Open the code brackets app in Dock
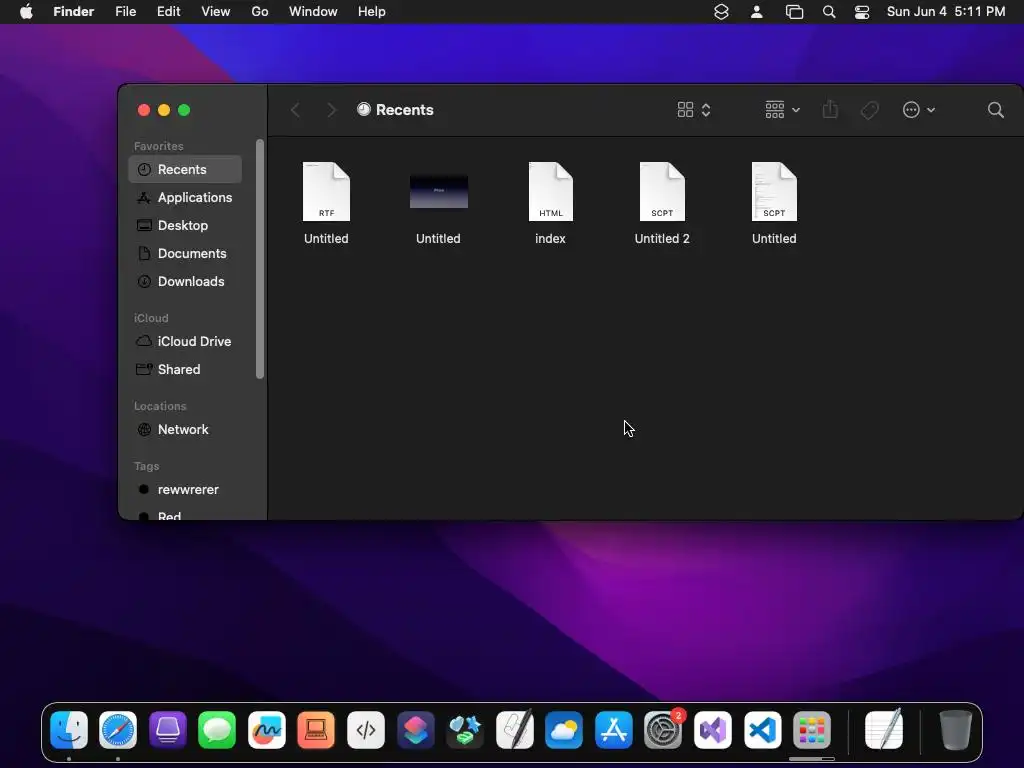Viewport: 1024px width, 768px height. [x=366, y=730]
